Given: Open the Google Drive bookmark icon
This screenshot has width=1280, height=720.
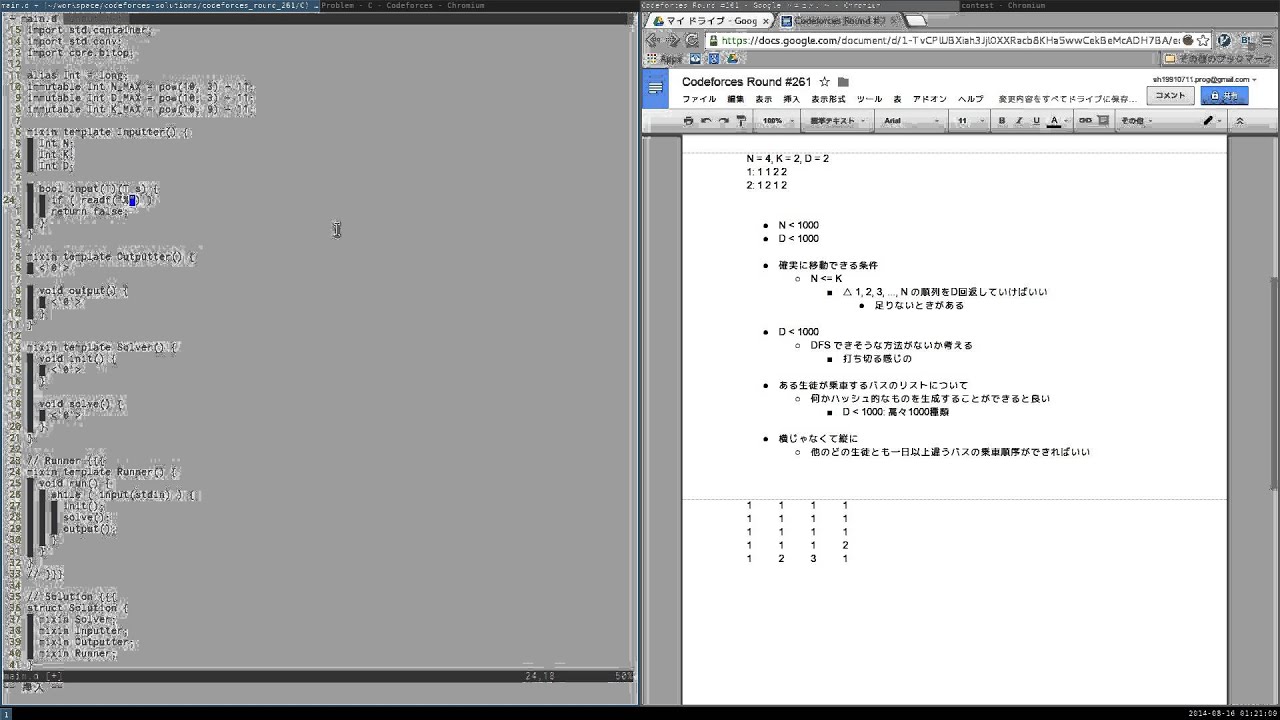Looking at the screenshot, I should point(731,59).
